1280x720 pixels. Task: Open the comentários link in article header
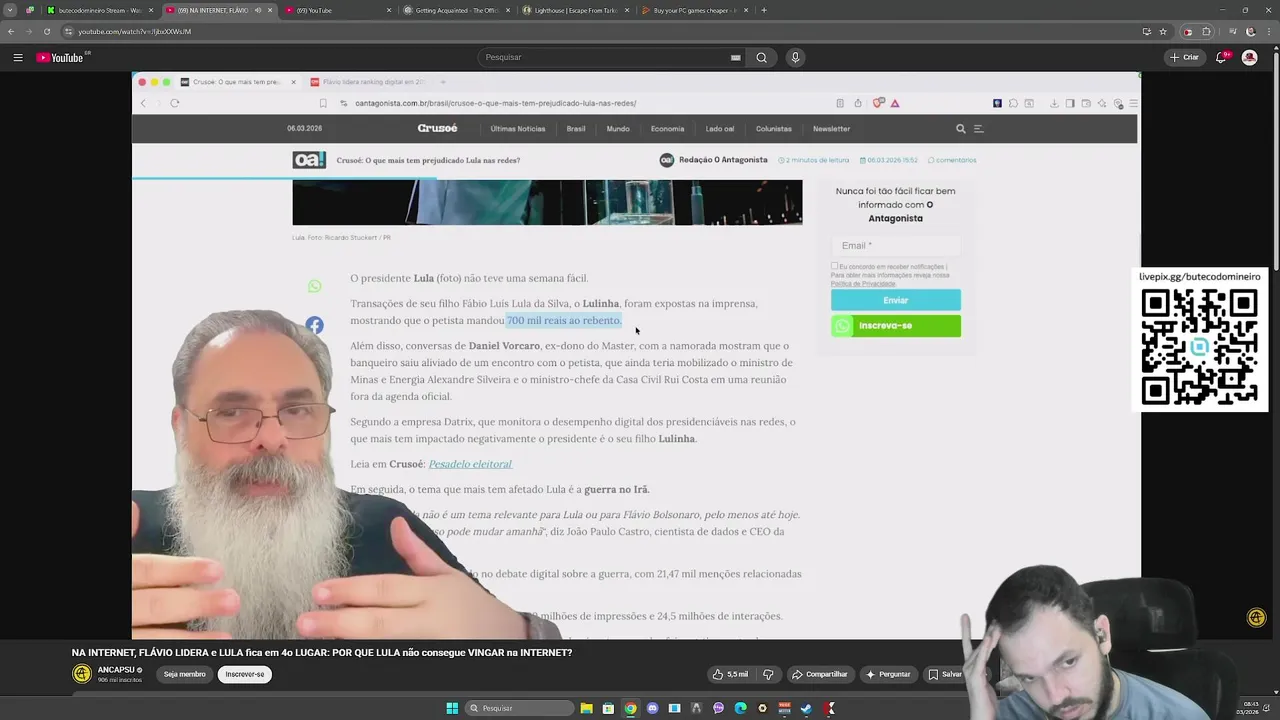[952, 160]
